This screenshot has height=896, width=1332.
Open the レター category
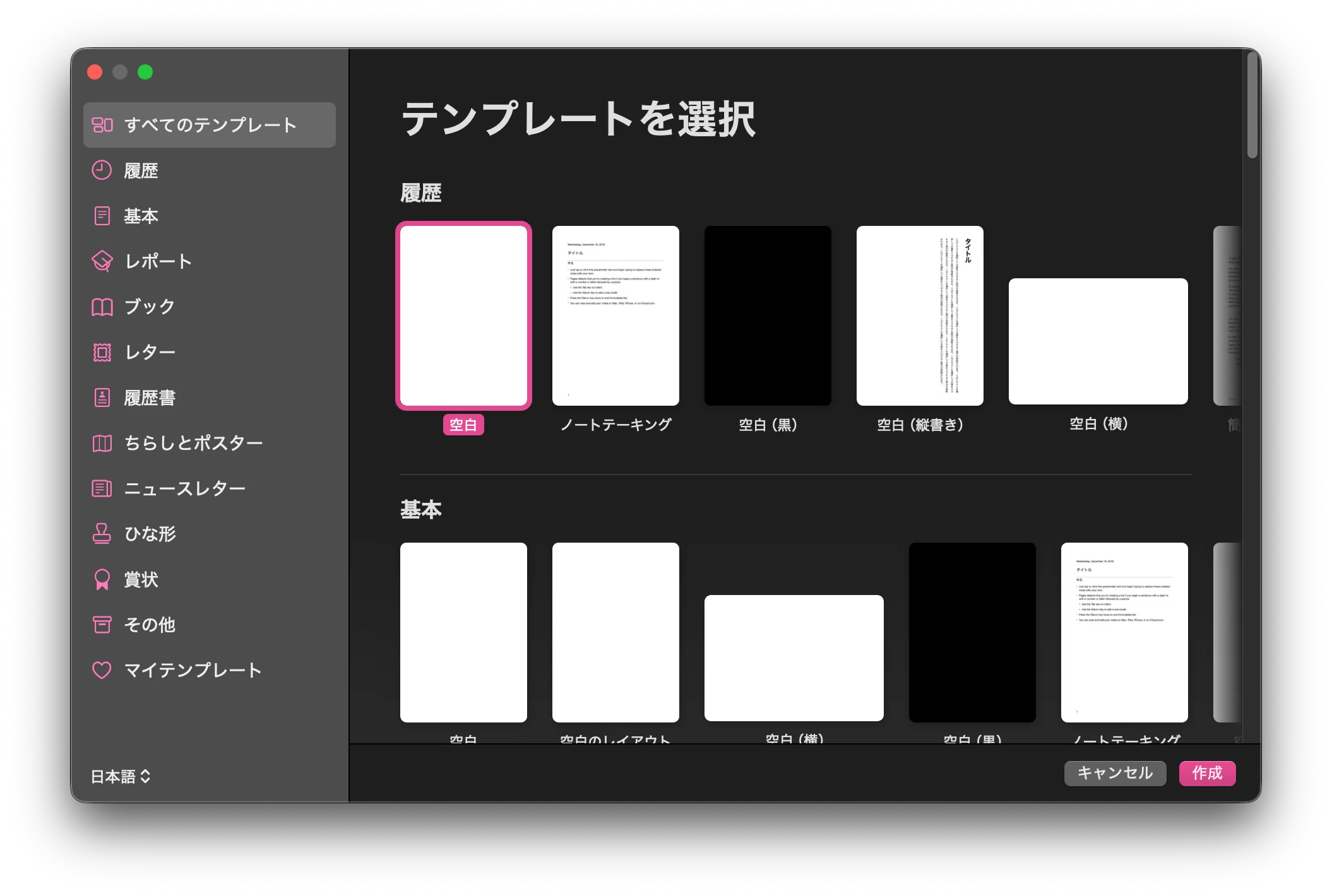pyautogui.click(x=210, y=352)
